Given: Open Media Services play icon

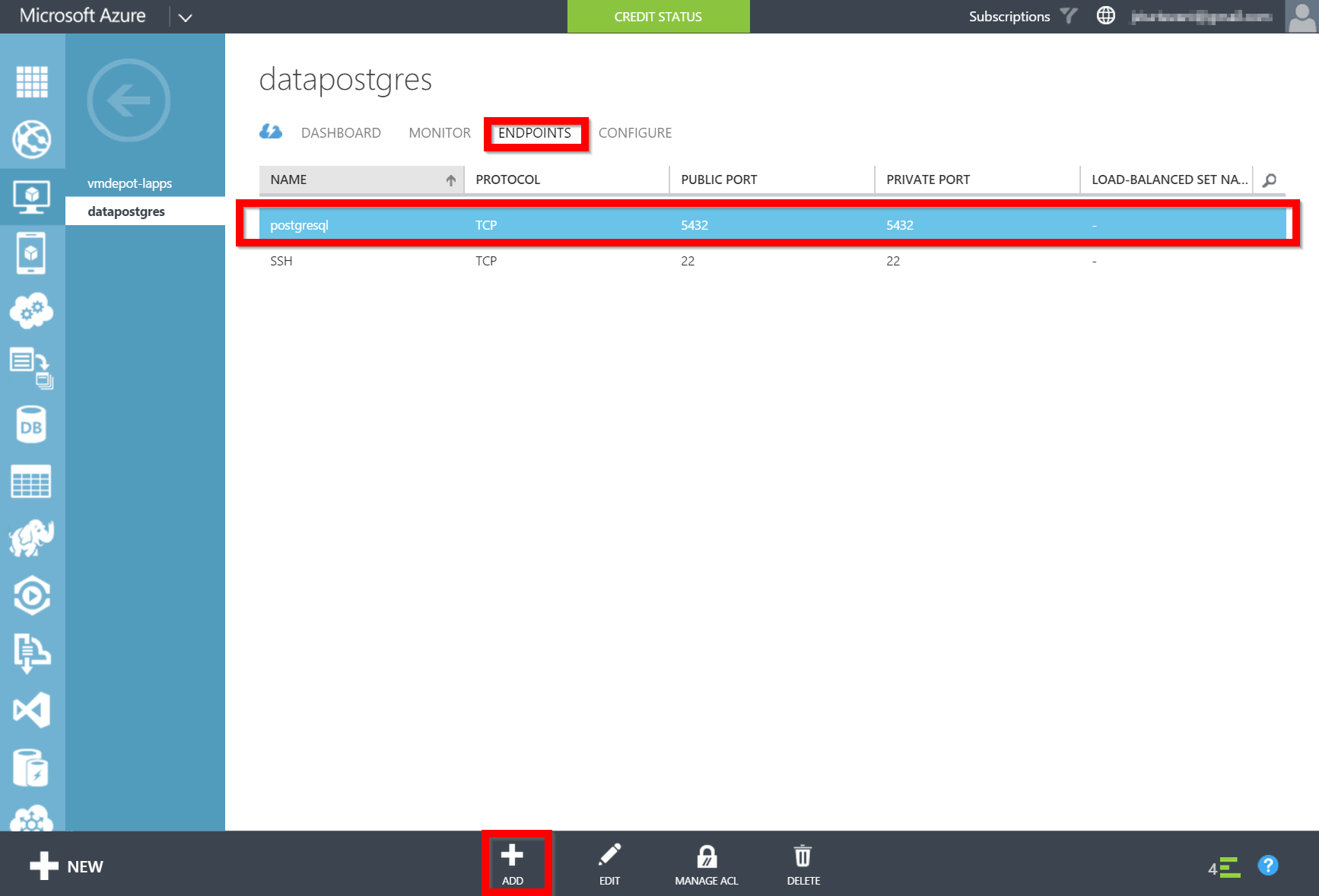Looking at the screenshot, I should 32,596.
